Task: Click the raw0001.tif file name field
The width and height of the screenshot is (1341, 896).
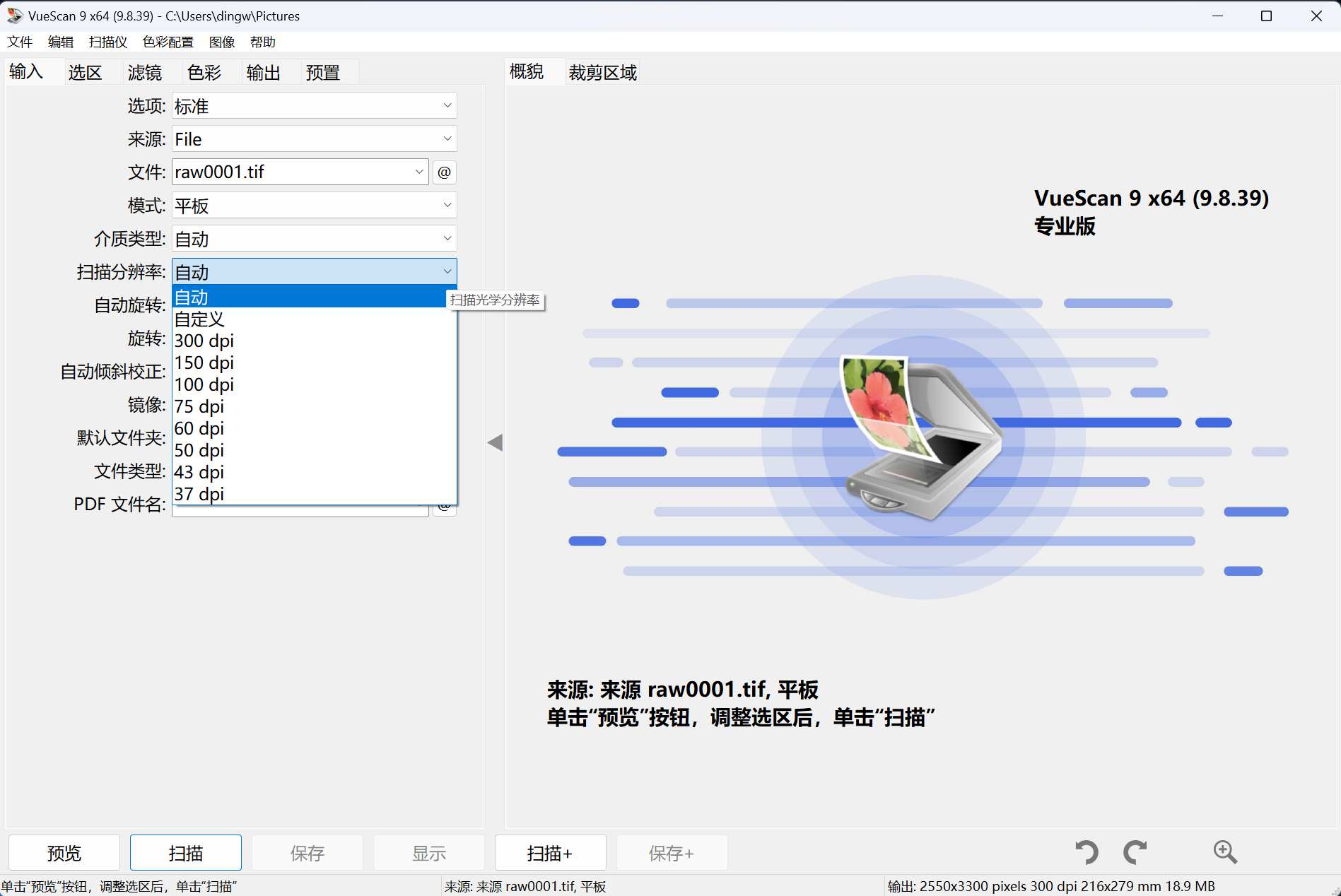Action: point(293,172)
